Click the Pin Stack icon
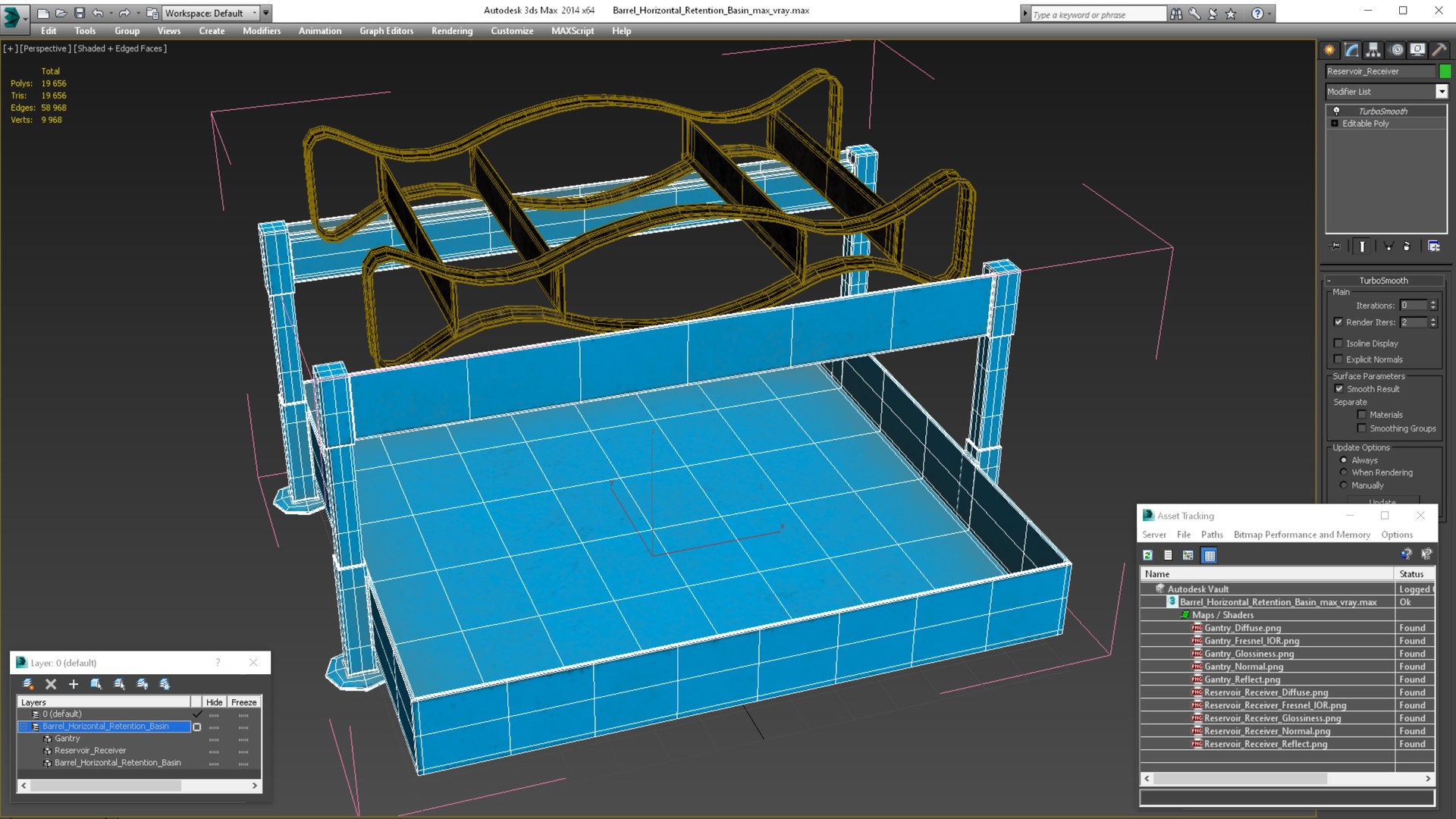Image resolution: width=1456 pixels, height=819 pixels. pos(1335,246)
